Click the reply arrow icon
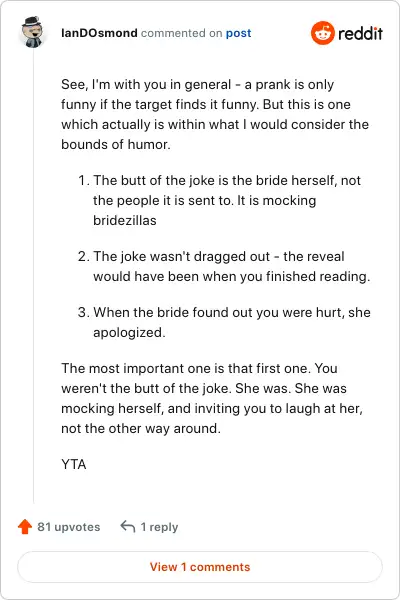 (x=127, y=527)
